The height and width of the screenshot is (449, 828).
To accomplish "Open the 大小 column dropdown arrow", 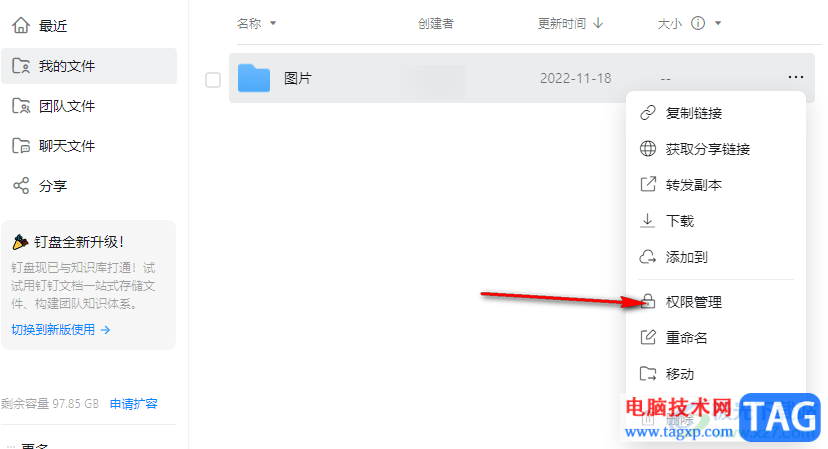I will (x=718, y=23).
